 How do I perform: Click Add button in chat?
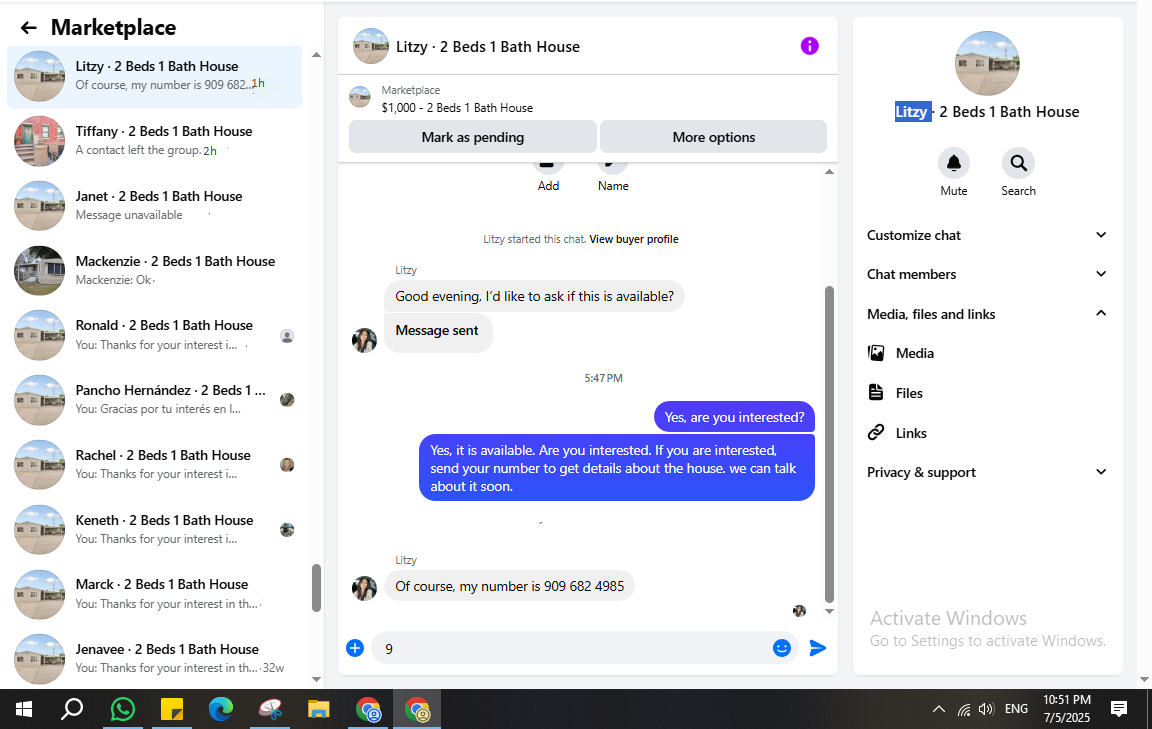click(x=548, y=178)
